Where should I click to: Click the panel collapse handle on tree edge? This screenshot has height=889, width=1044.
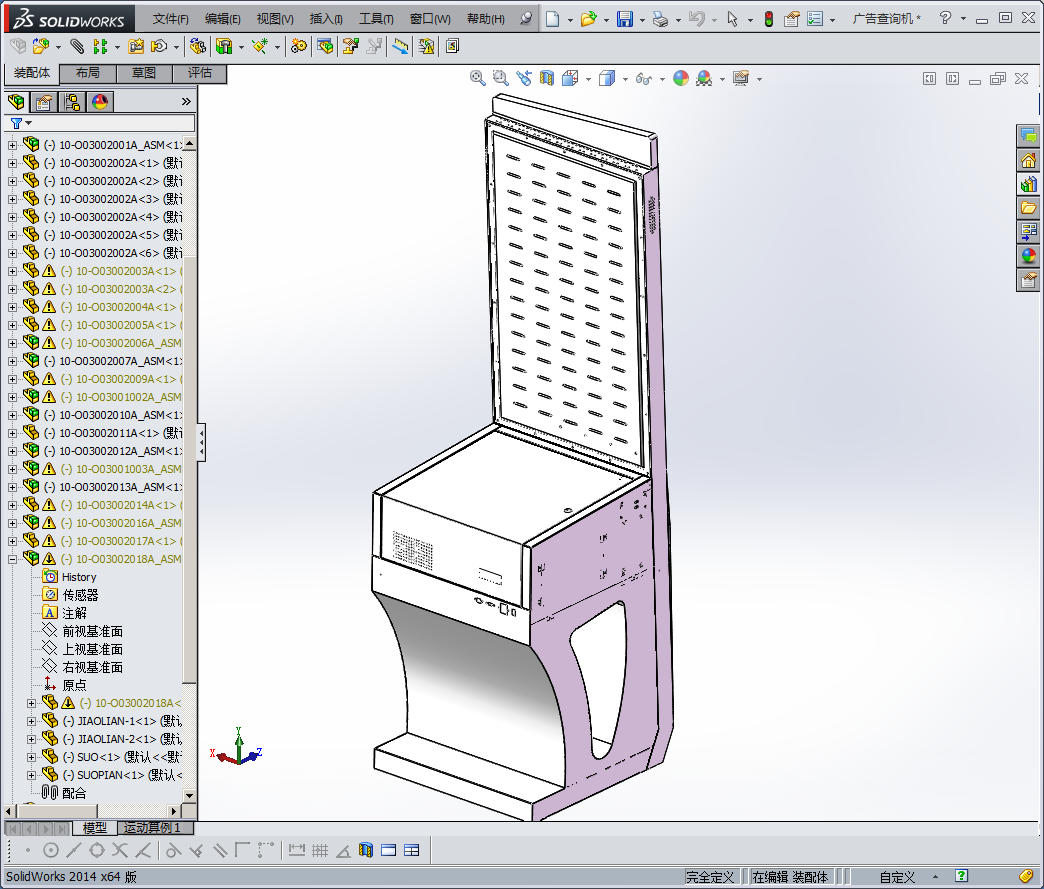201,442
